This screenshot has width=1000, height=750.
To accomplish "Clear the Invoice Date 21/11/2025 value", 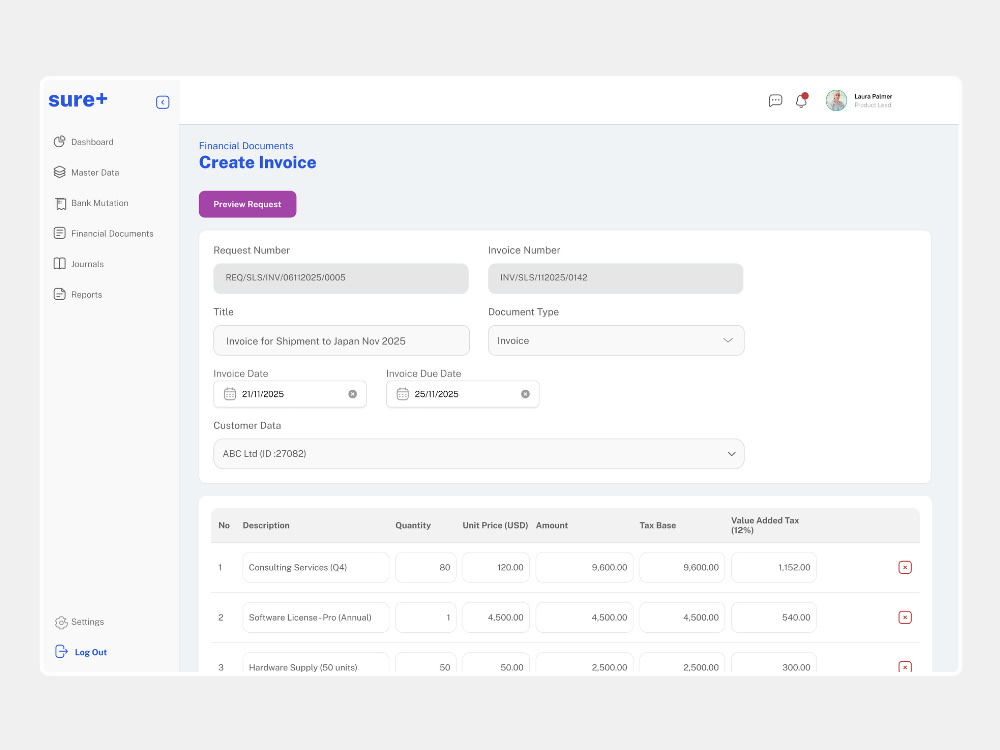I will point(353,394).
